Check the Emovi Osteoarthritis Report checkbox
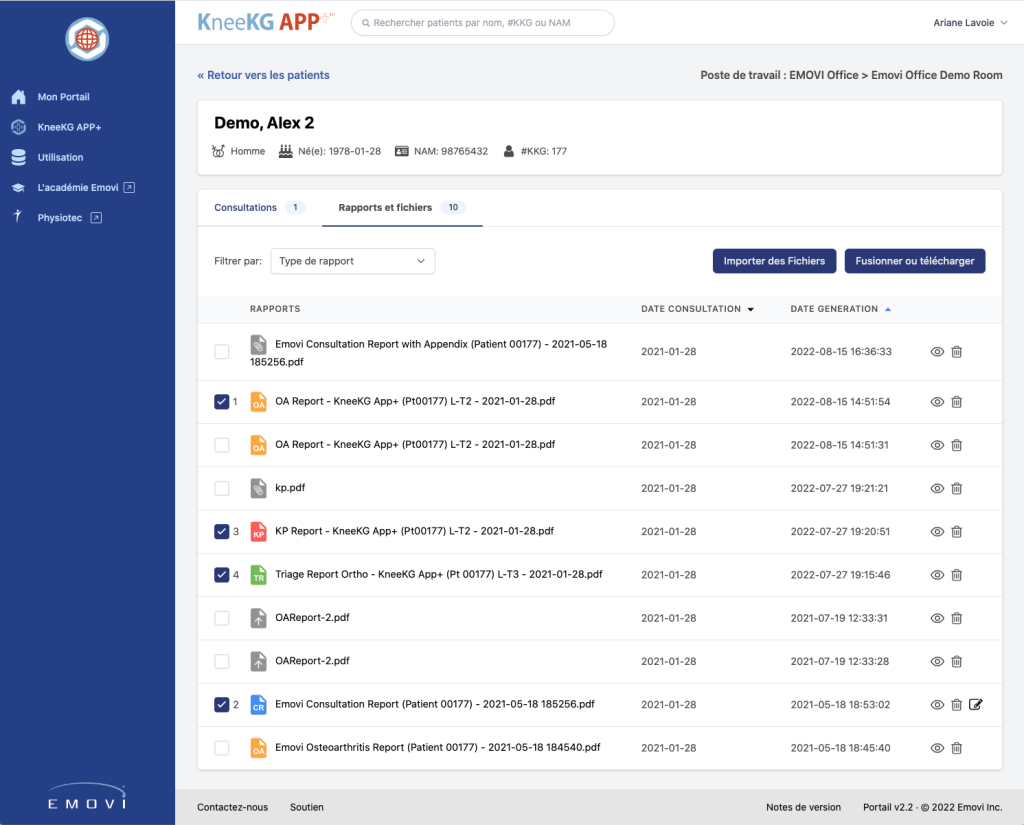 pyautogui.click(x=222, y=748)
